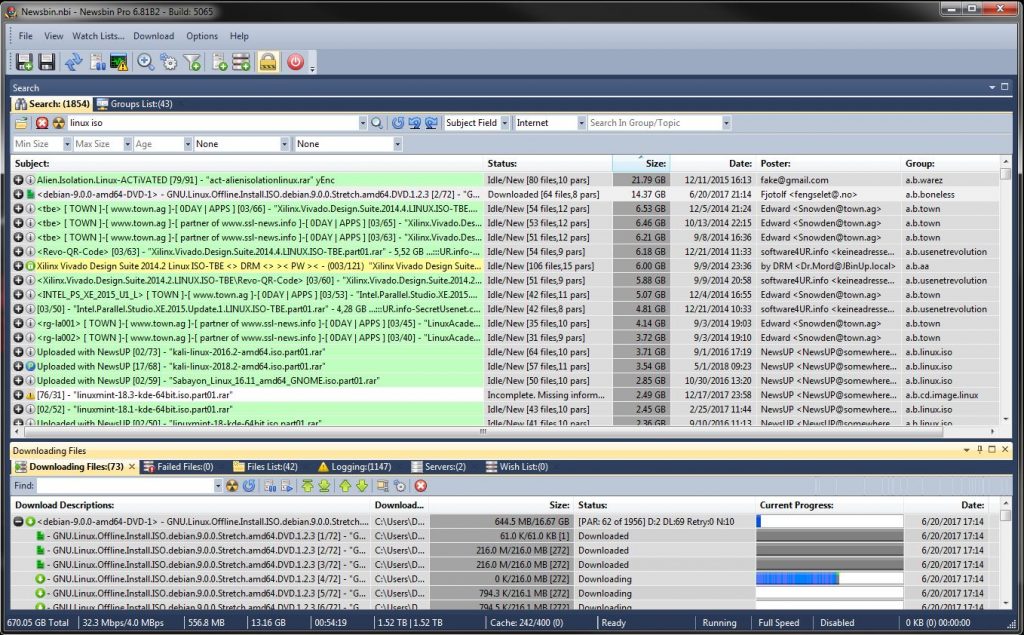Open the Find field dropdown arrow
This screenshot has width=1024, height=635.
coord(218,486)
